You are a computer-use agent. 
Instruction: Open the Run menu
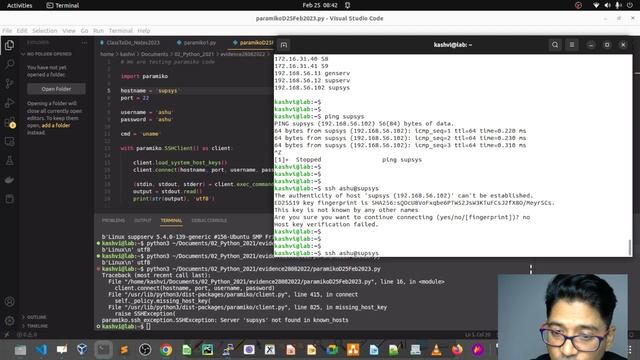[x=98, y=31]
